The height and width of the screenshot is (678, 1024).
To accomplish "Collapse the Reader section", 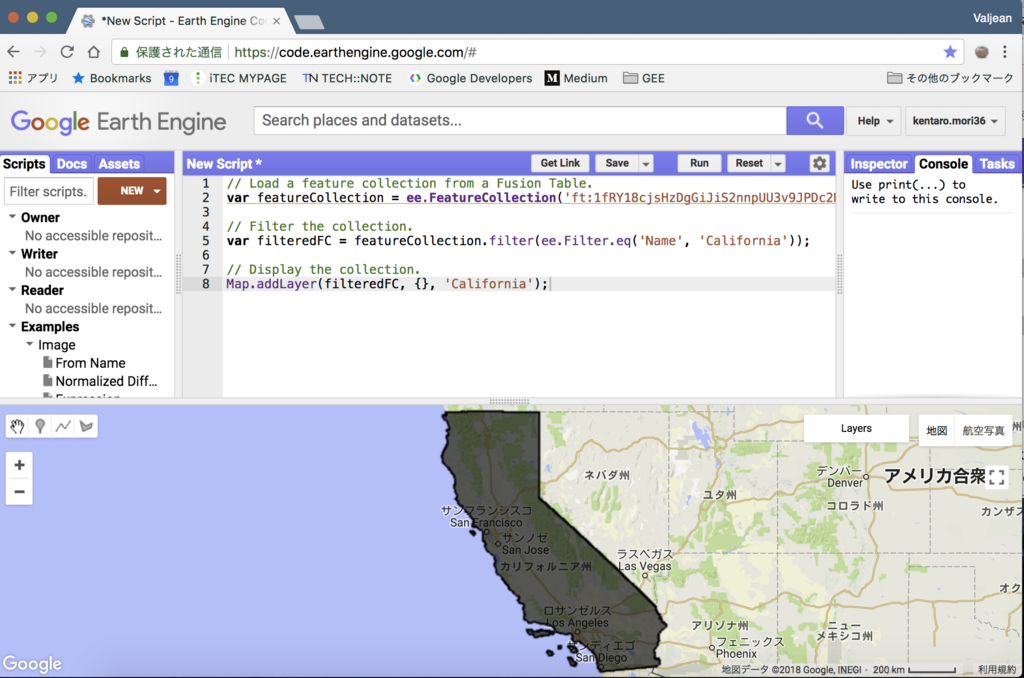I will coord(12,290).
